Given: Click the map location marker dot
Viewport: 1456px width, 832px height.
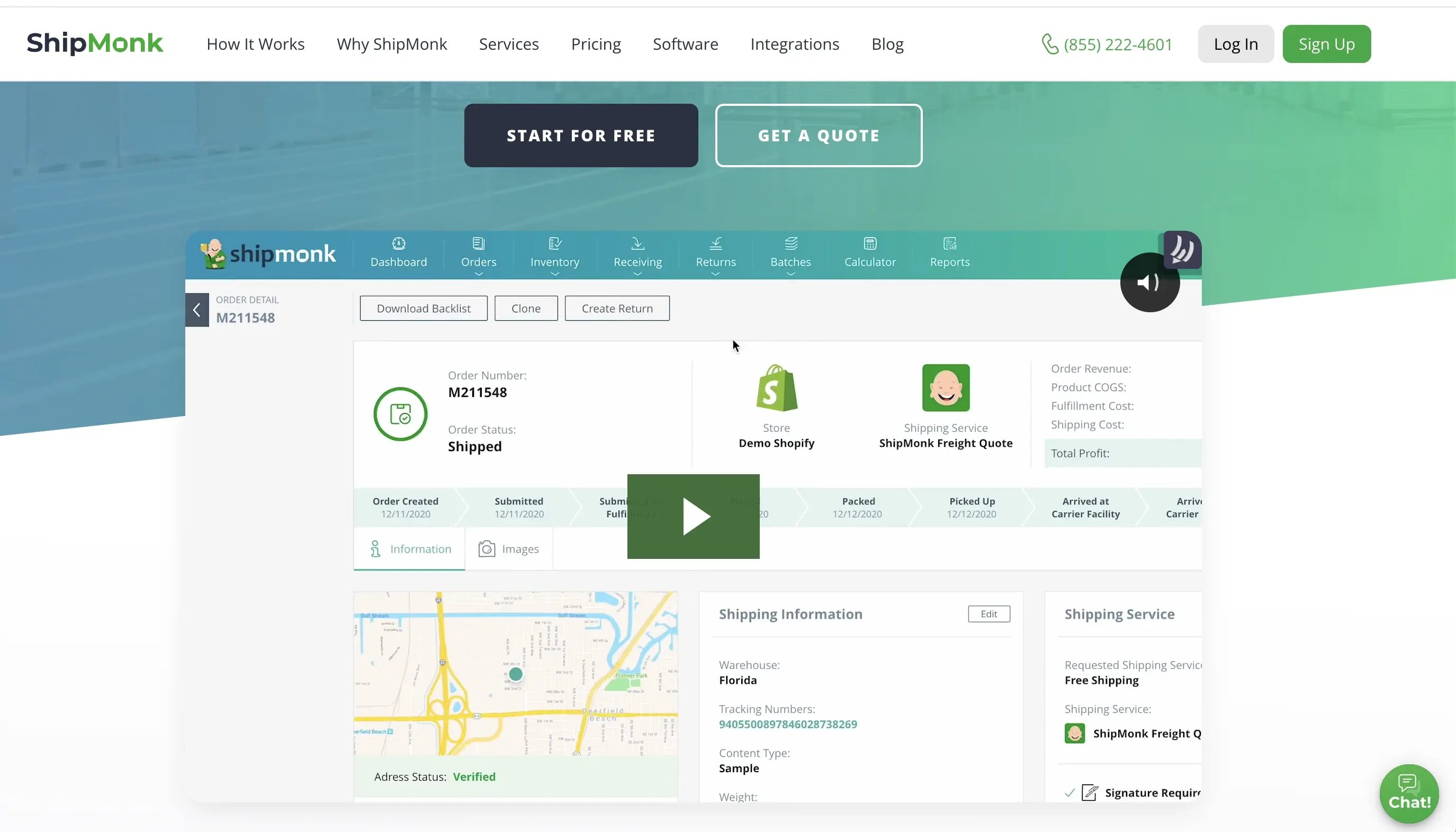Looking at the screenshot, I should click(516, 674).
